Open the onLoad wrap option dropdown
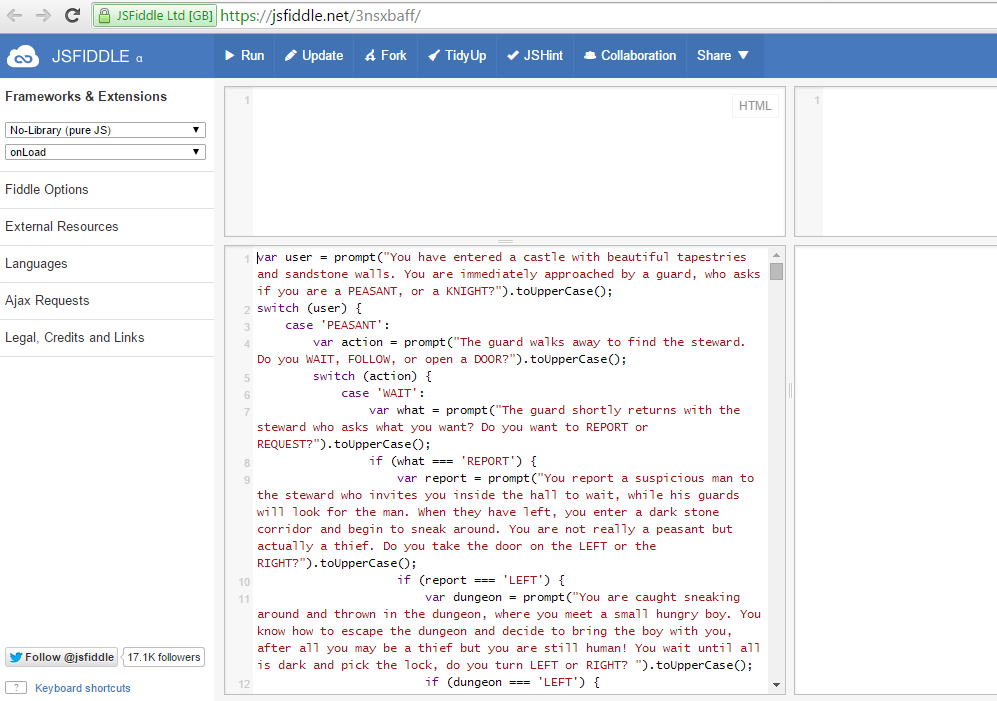 point(105,152)
